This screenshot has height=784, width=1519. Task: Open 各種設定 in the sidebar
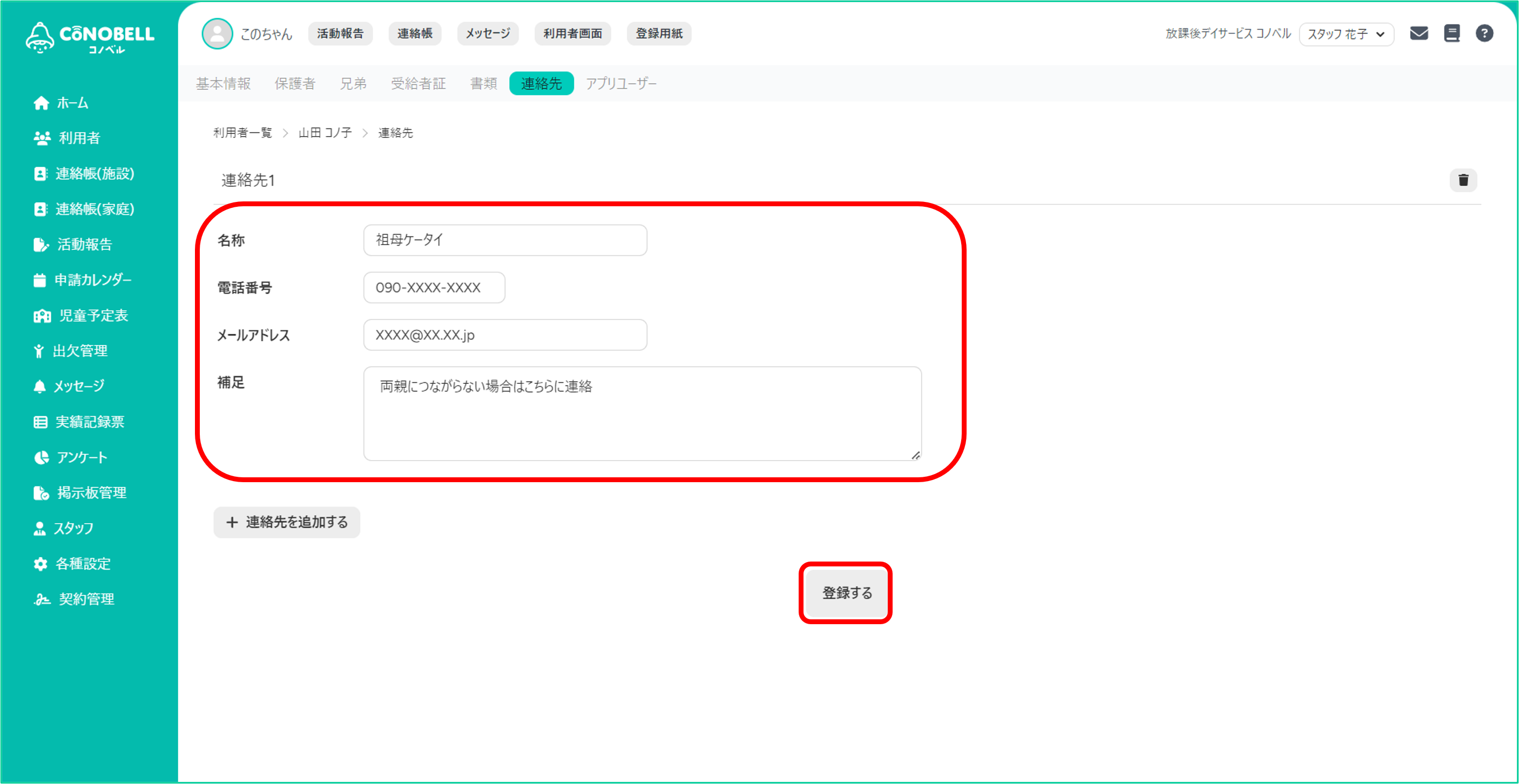[72, 564]
